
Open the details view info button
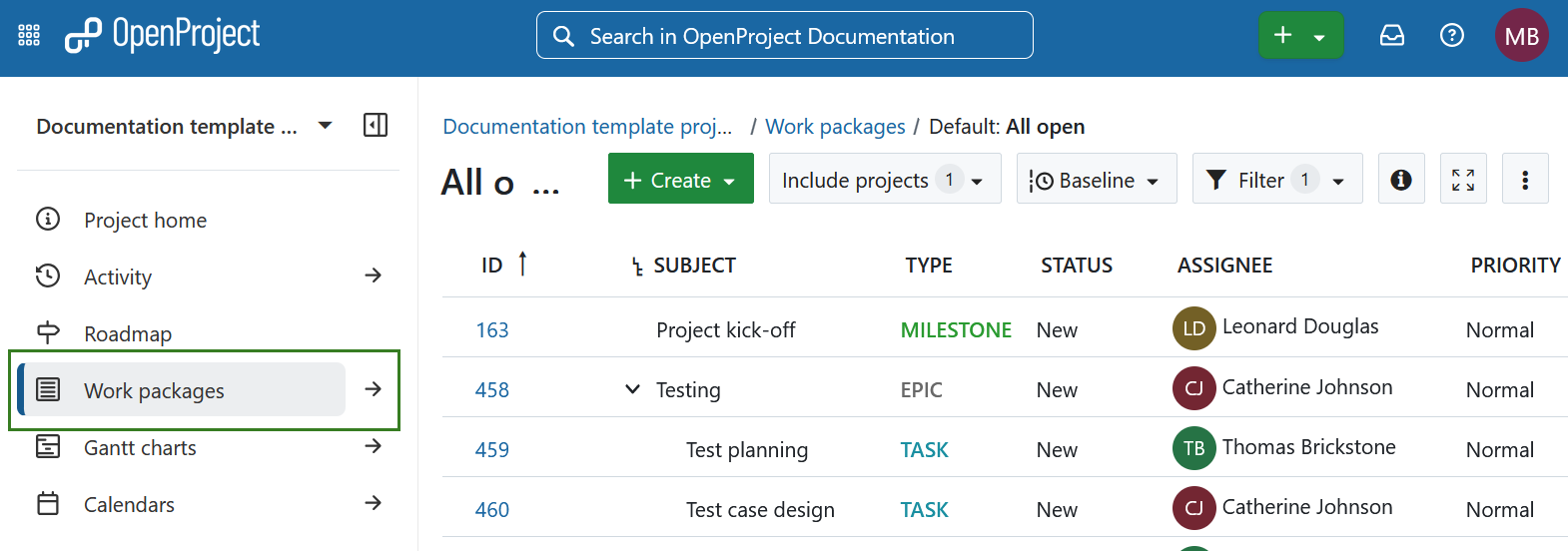click(1401, 179)
